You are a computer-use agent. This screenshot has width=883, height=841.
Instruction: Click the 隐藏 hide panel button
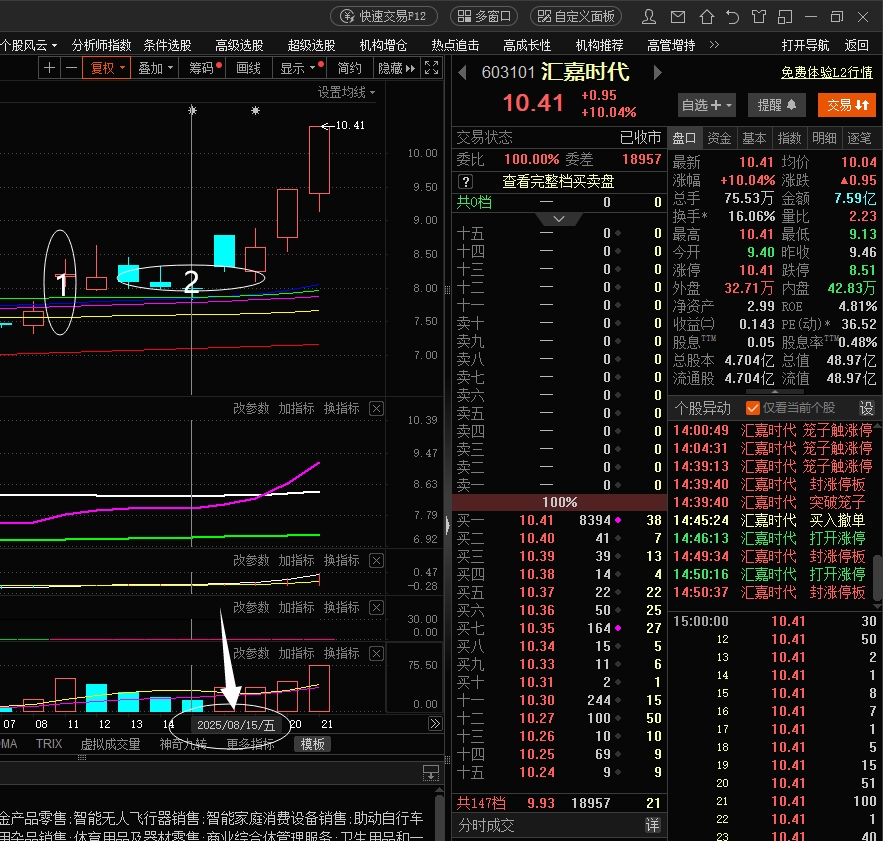tap(396, 68)
